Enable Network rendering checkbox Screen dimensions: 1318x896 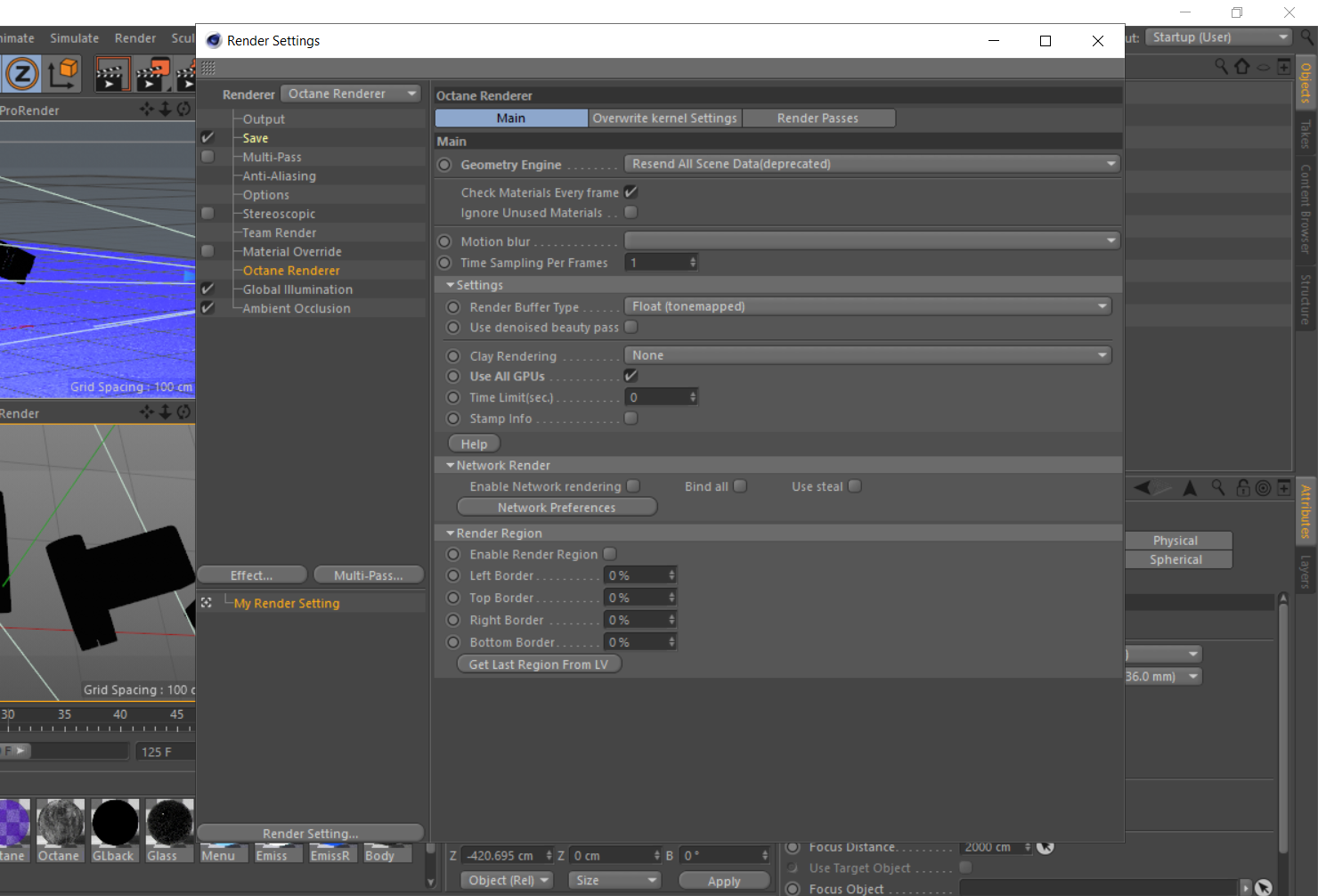tap(633, 485)
